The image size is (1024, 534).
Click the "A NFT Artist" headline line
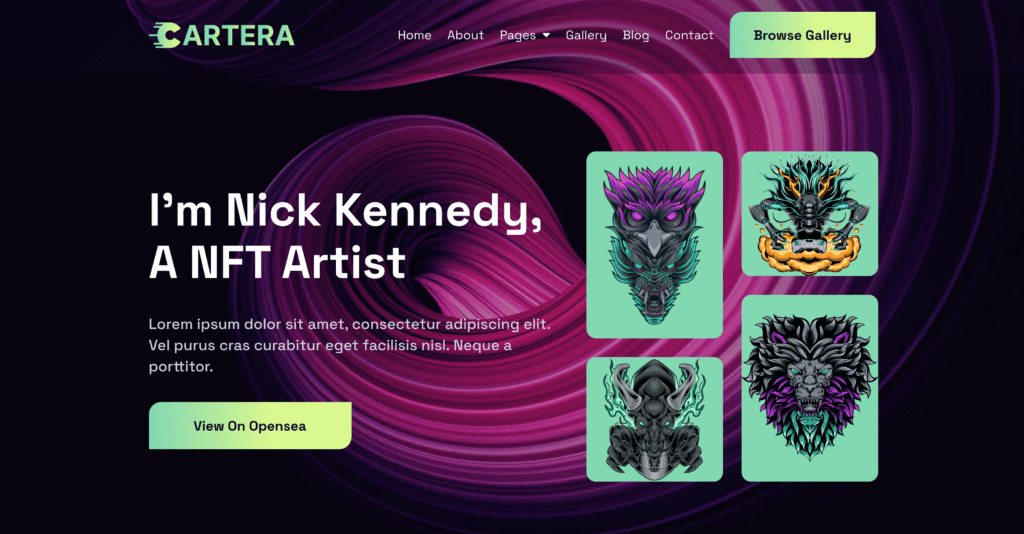click(x=278, y=262)
